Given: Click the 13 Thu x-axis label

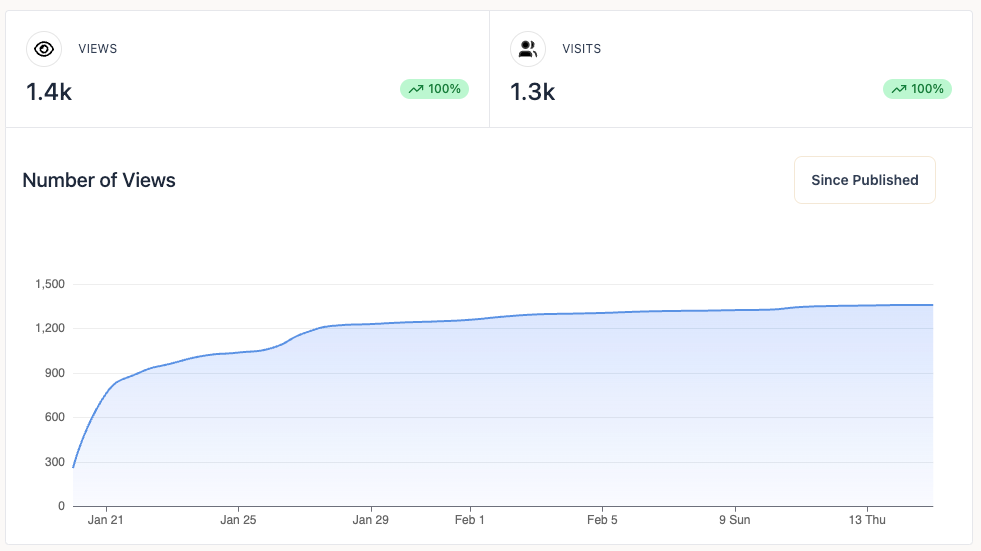Looking at the screenshot, I should (x=866, y=520).
